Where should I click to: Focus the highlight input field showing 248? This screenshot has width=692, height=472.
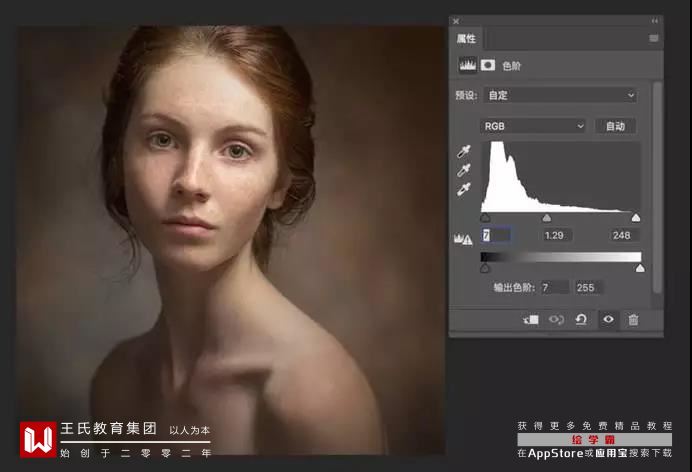(624, 235)
